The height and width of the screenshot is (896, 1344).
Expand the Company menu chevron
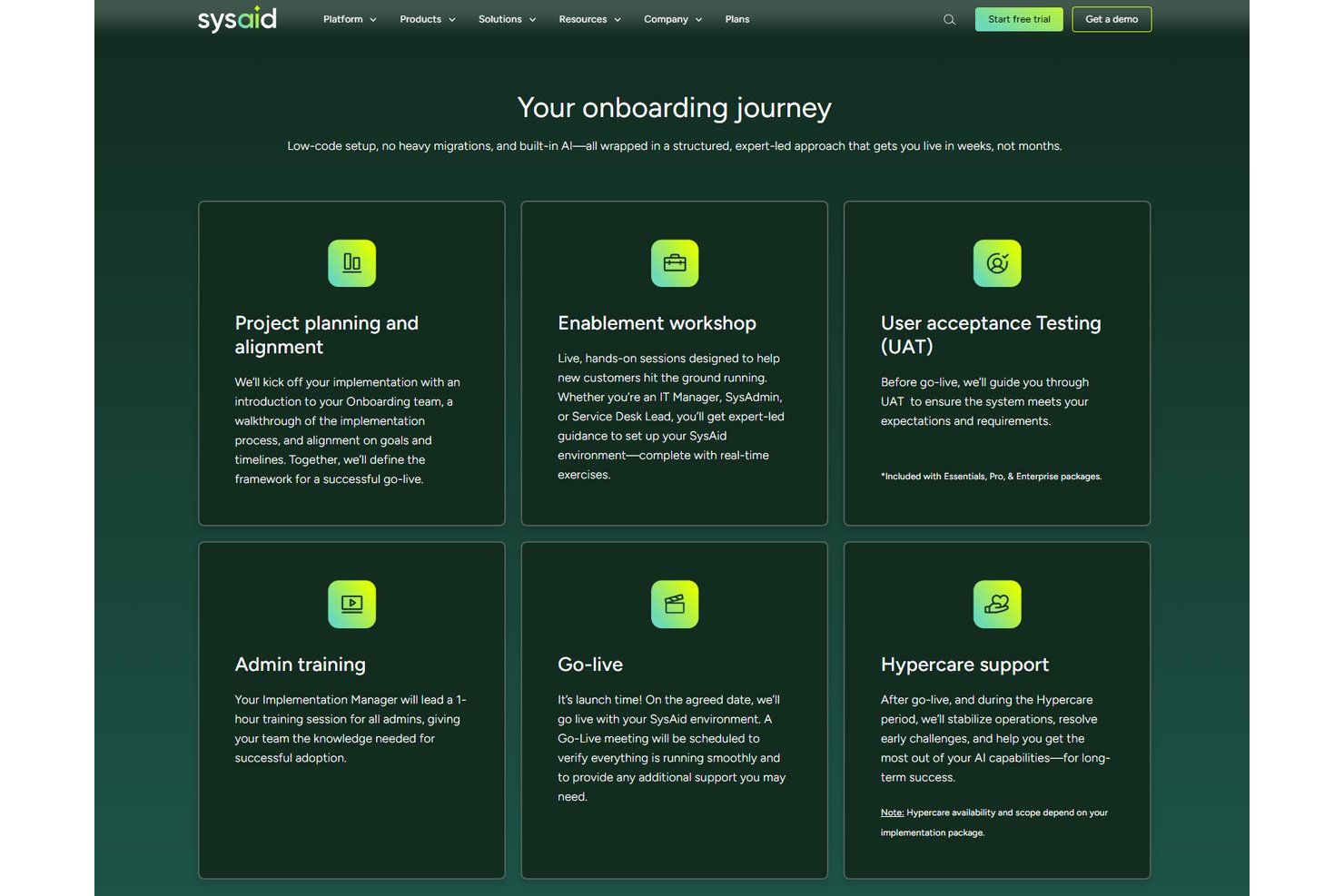(x=699, y=20)
